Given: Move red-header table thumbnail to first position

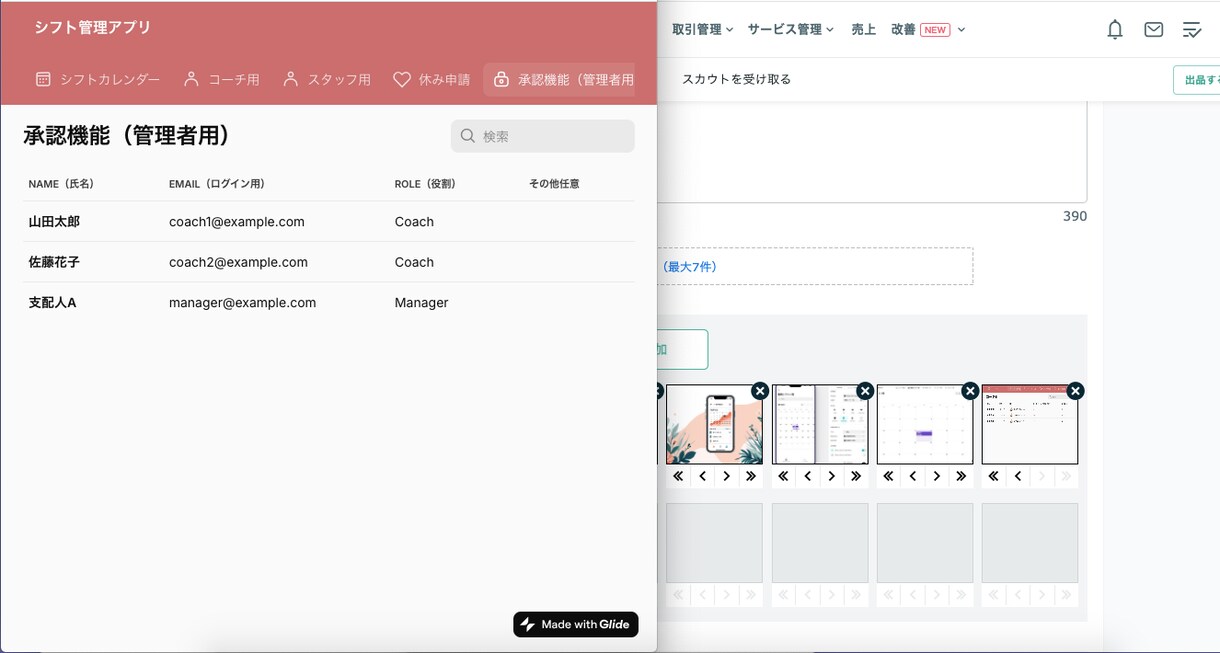Looking at the screenshot, I should coord(993,476).
